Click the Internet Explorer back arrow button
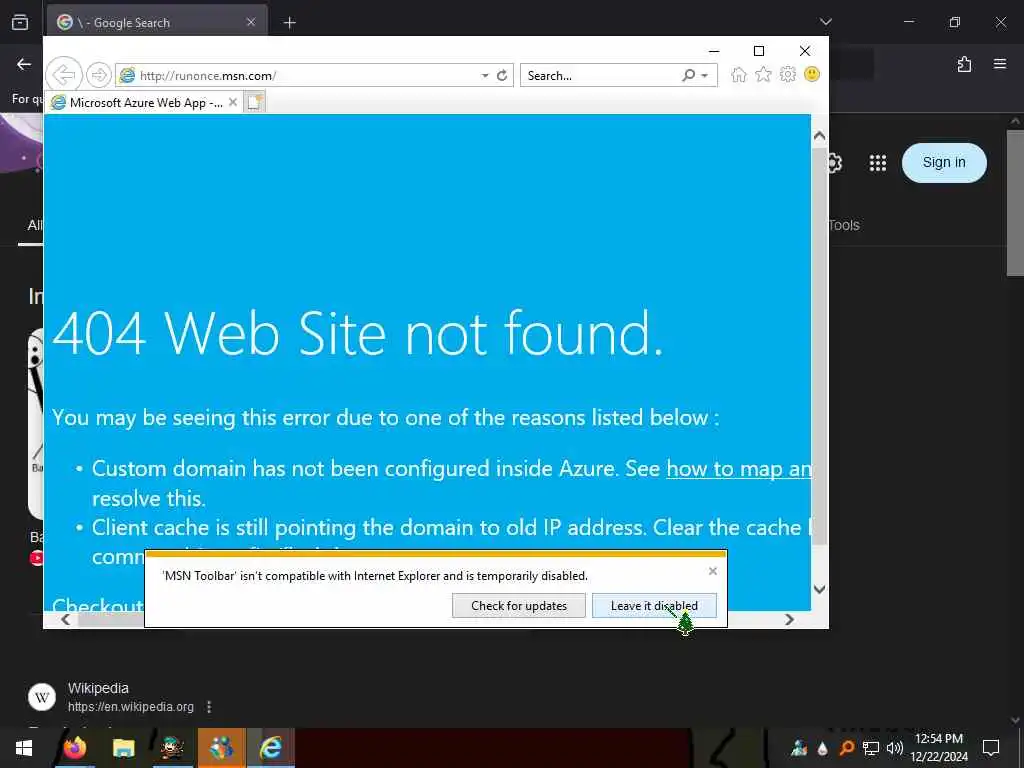The width and height of the screenshot is (1024, 768). [64, 75]
